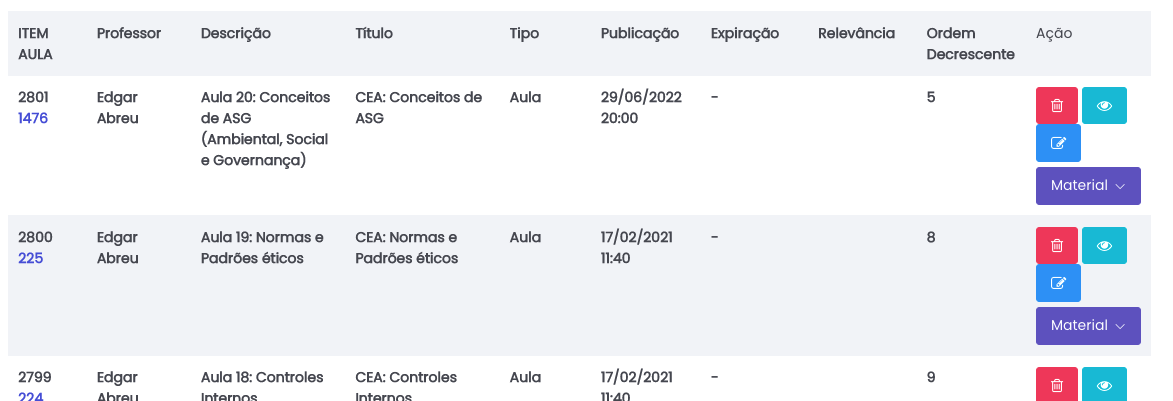Delete the Aula 18 Controles Internos lesson

coord(1056,386)
